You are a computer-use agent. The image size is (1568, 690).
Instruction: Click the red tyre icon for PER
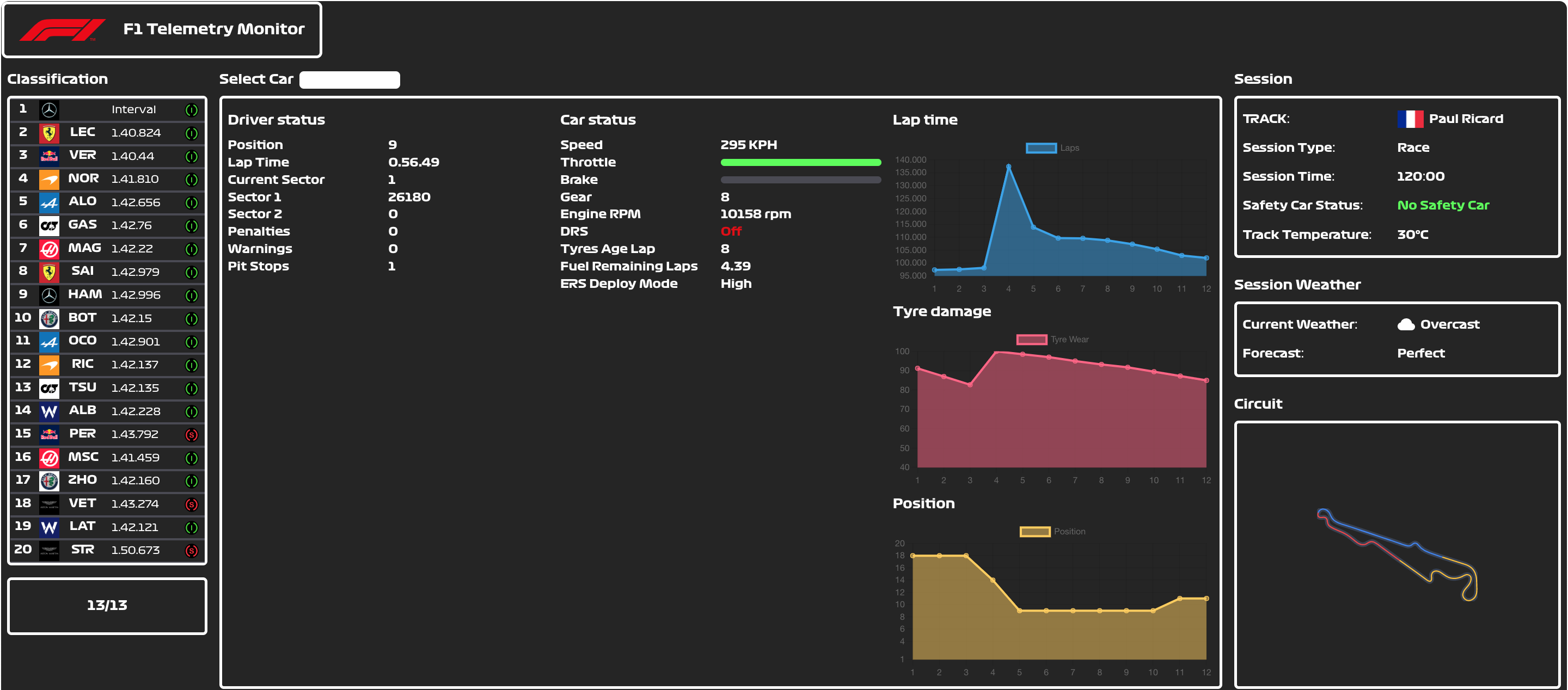(x=191, y=434)
